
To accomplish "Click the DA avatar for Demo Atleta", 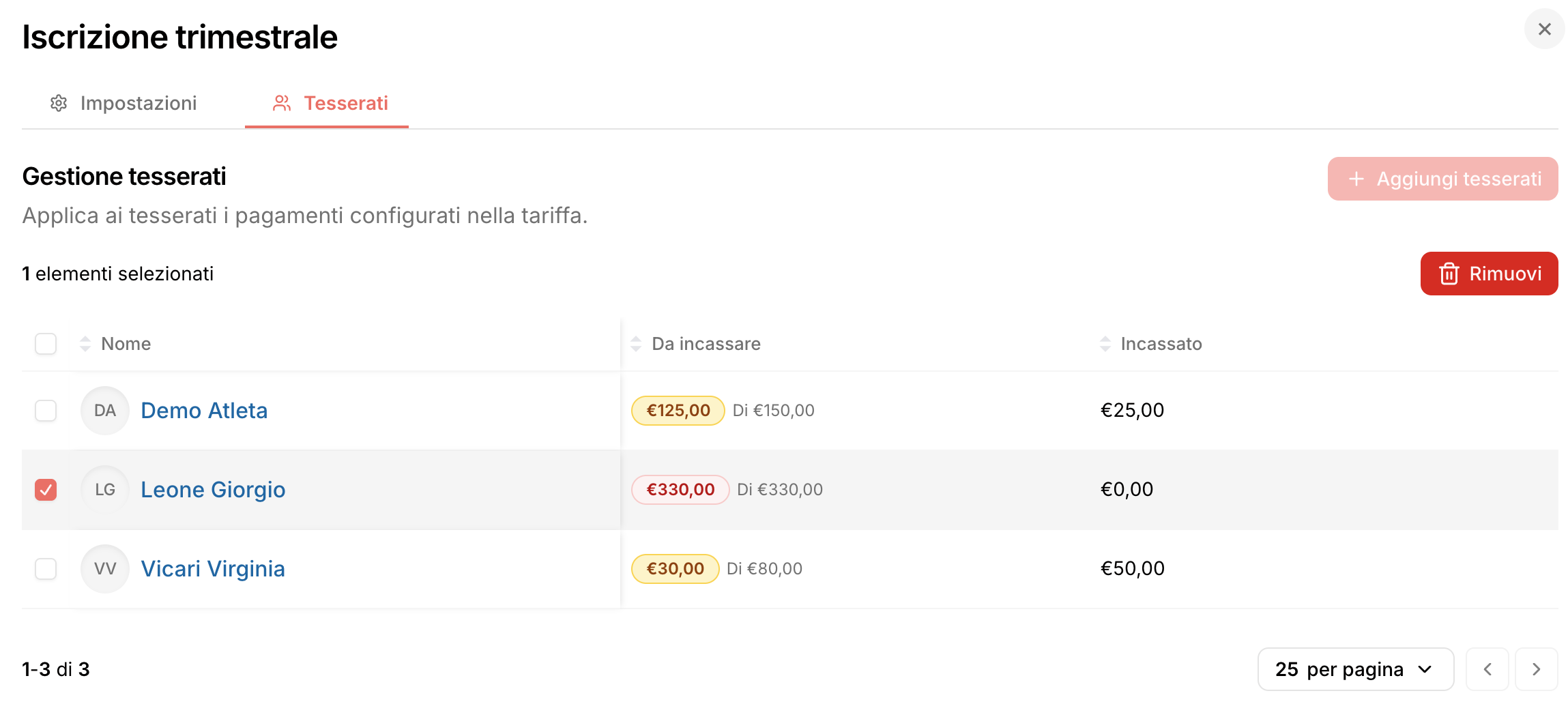I will pos(105,411).
